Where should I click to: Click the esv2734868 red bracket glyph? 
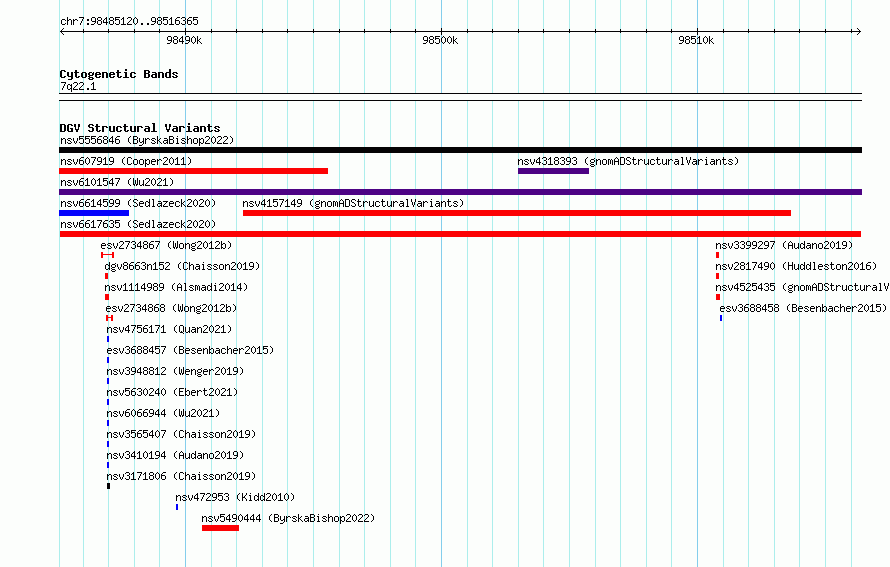pos(110,318)
